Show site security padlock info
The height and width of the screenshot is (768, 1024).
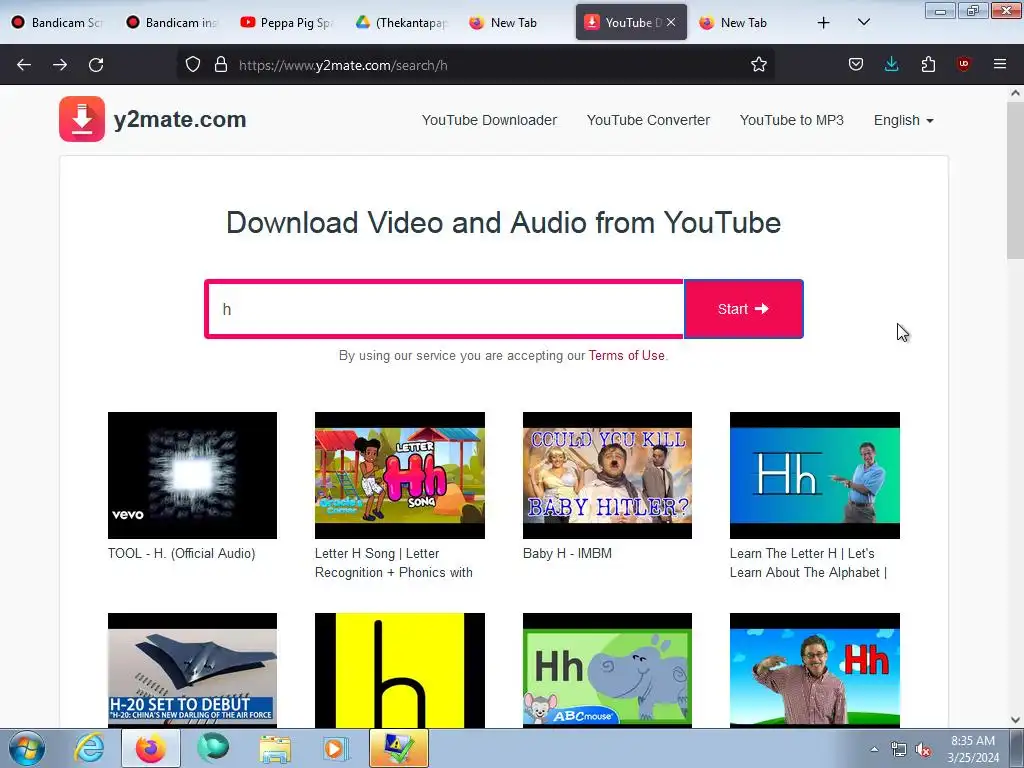point(221,65)
